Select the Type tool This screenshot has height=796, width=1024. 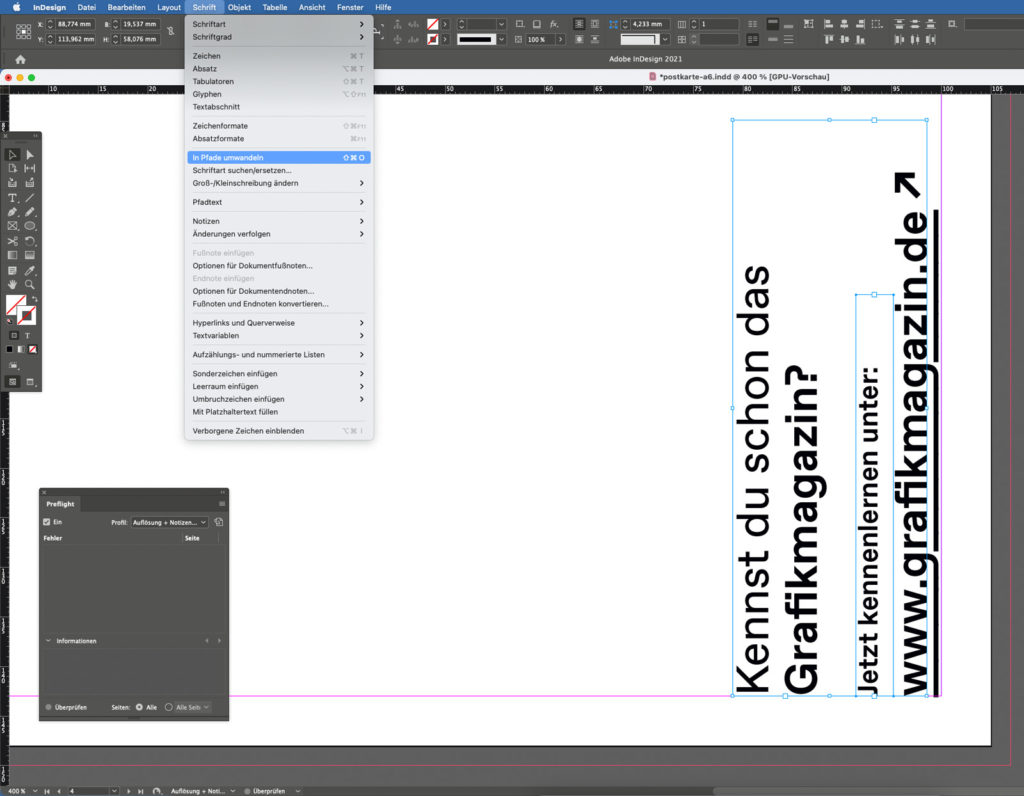12,198
